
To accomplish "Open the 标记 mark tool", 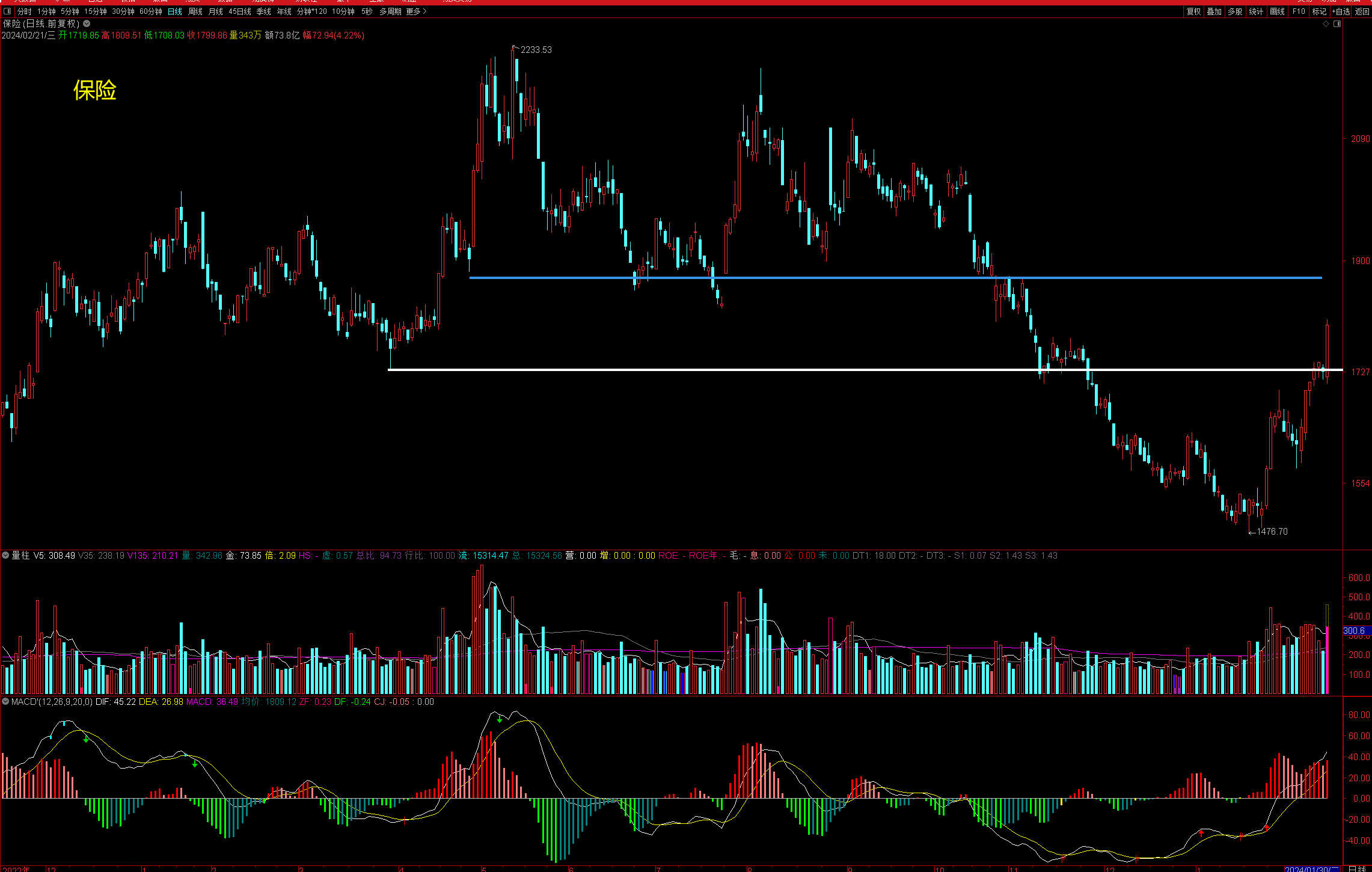I will (x=1319, y=11).
